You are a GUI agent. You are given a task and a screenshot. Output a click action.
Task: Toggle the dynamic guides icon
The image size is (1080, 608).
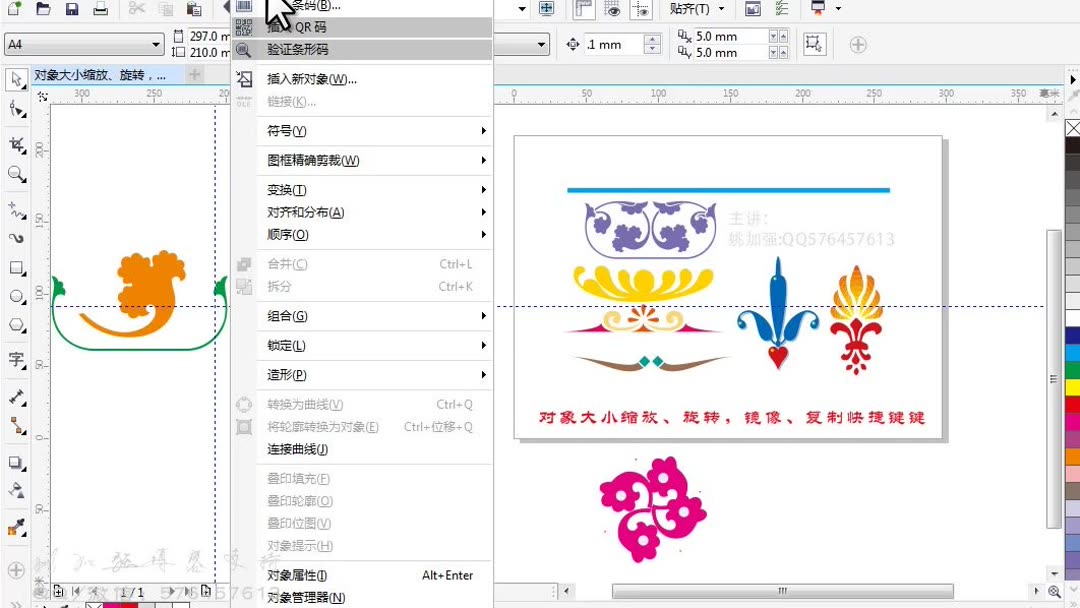coord(643,10)
